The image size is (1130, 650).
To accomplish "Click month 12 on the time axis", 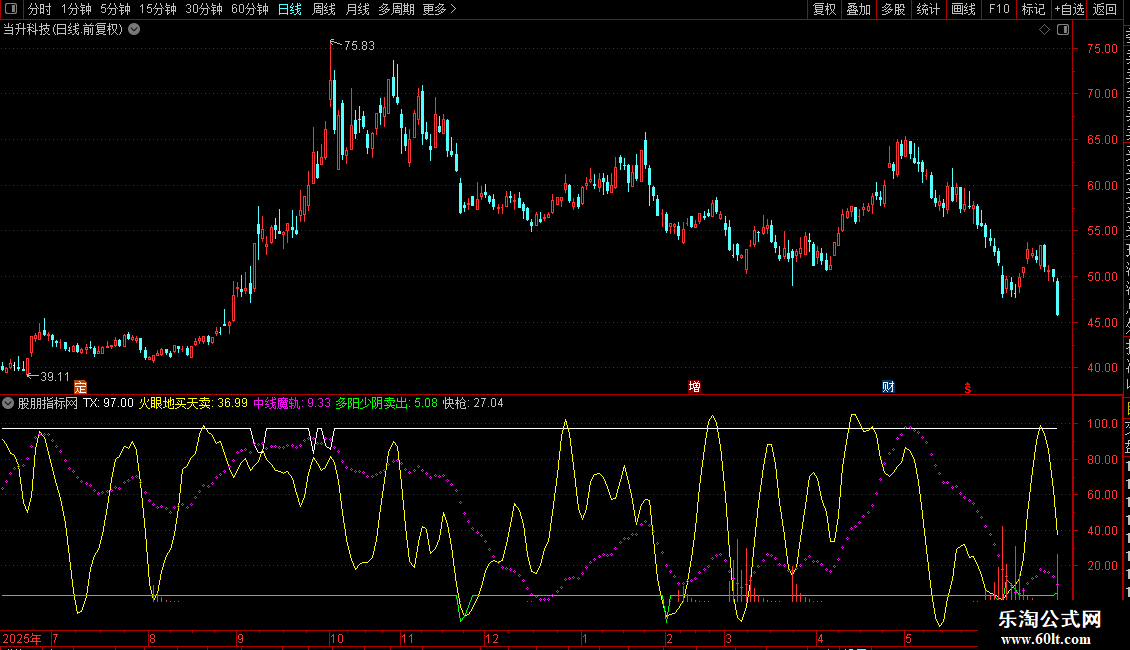I will click(x=491, y=638).
